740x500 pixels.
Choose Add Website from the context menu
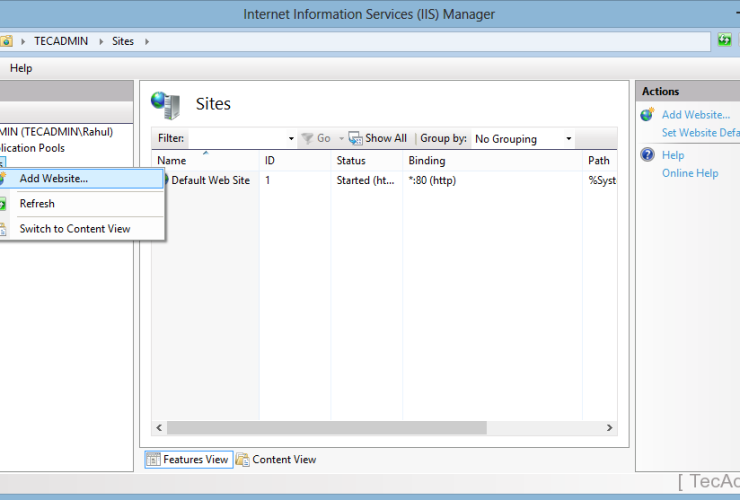(x=54, y=179)
